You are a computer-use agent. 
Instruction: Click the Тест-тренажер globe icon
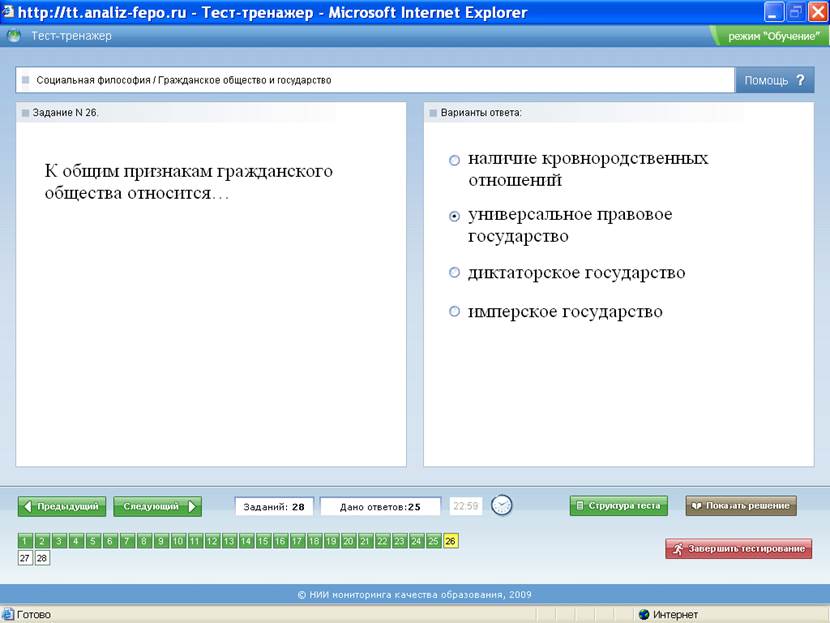pyautogui.click(x=14, y=36)
